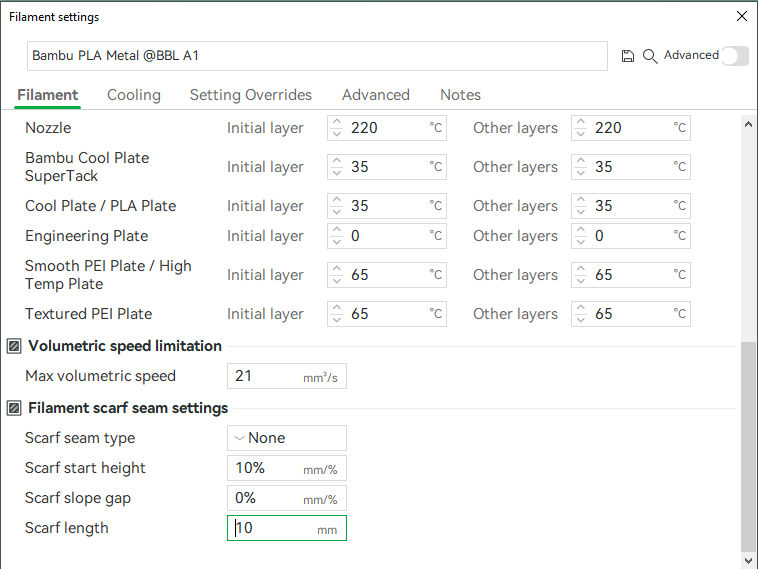
Task: Open the Notes tab
Action: click(x=460, y=95)
